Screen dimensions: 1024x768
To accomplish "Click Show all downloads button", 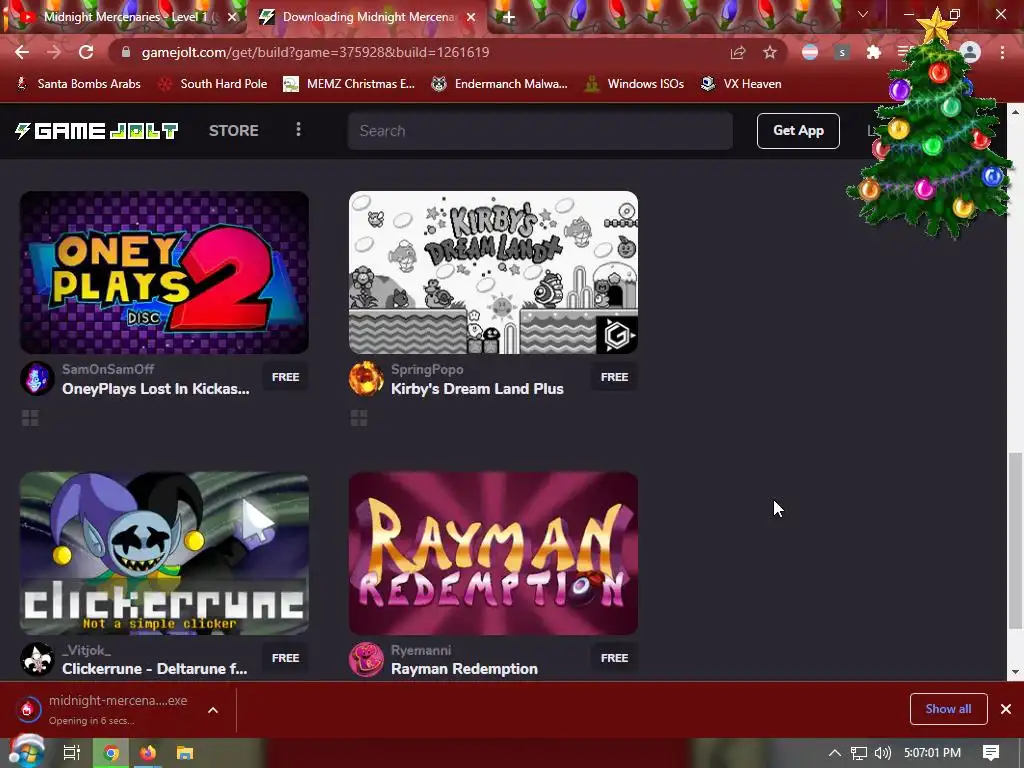I will (948, 709).
